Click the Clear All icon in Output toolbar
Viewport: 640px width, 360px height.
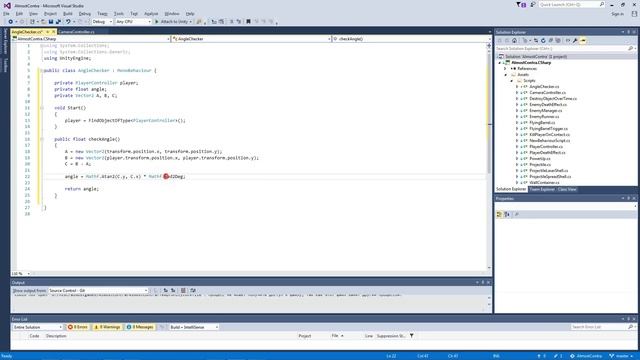click(x=183, y=291)
